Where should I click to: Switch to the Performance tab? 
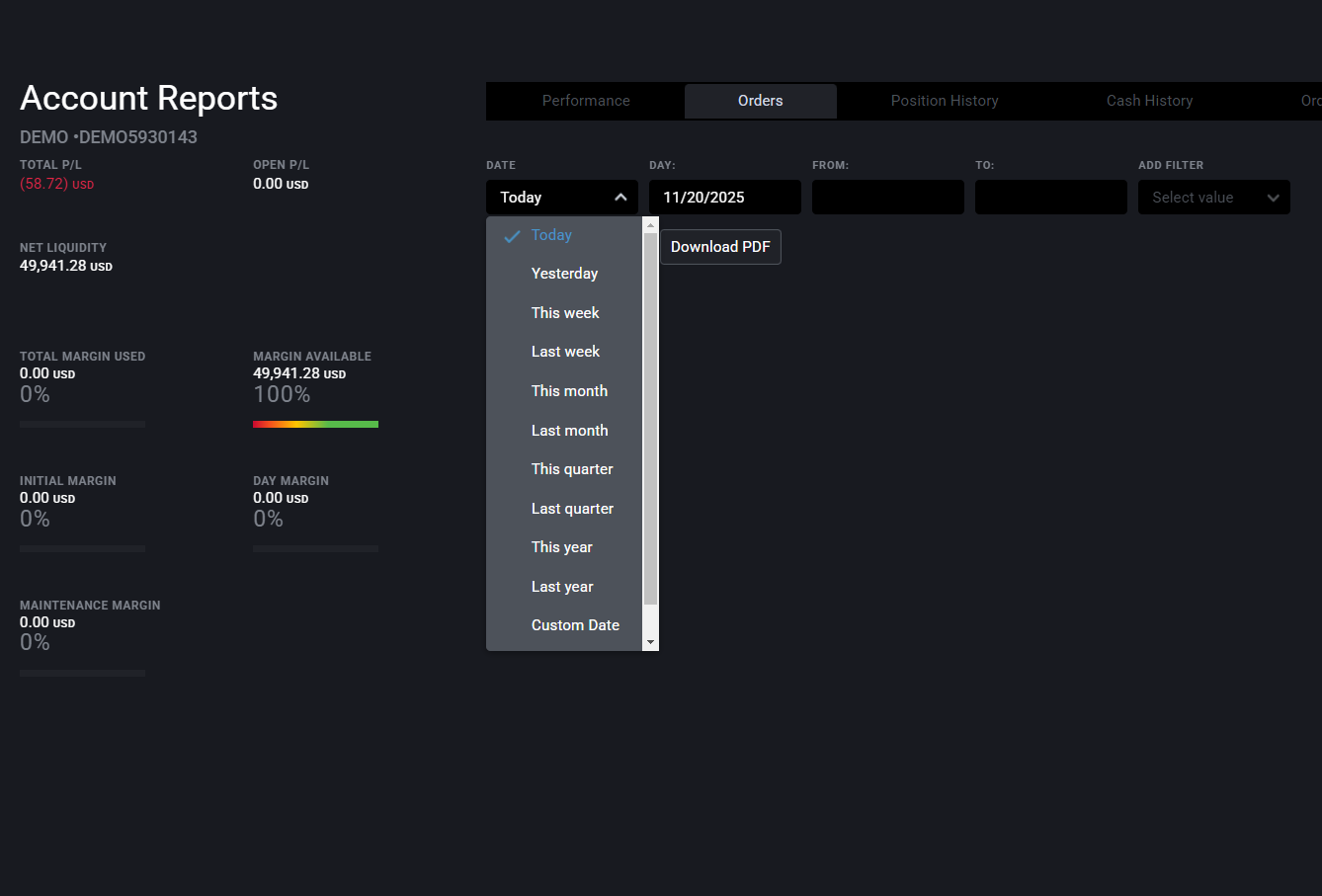(586, 101)
